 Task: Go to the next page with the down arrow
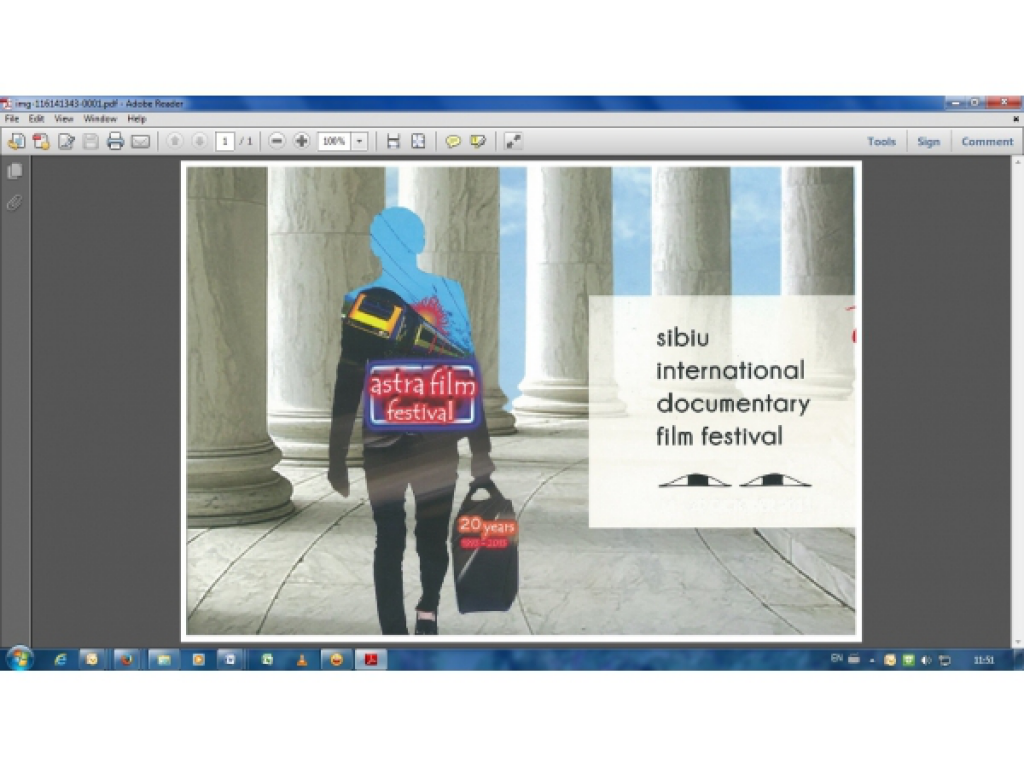tap(199, 141)
